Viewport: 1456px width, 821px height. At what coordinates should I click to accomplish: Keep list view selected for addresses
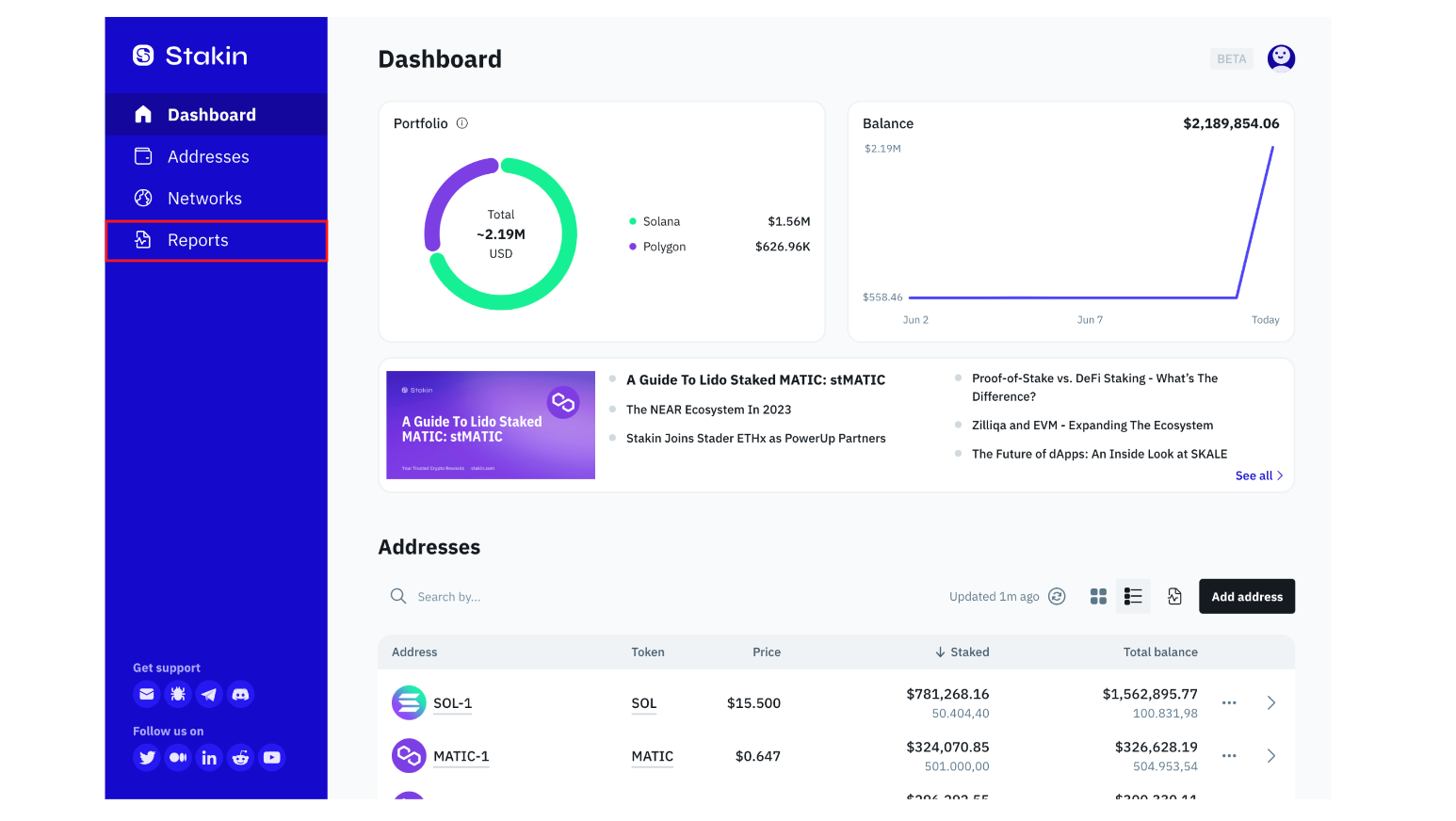[x=1133, y=596]
